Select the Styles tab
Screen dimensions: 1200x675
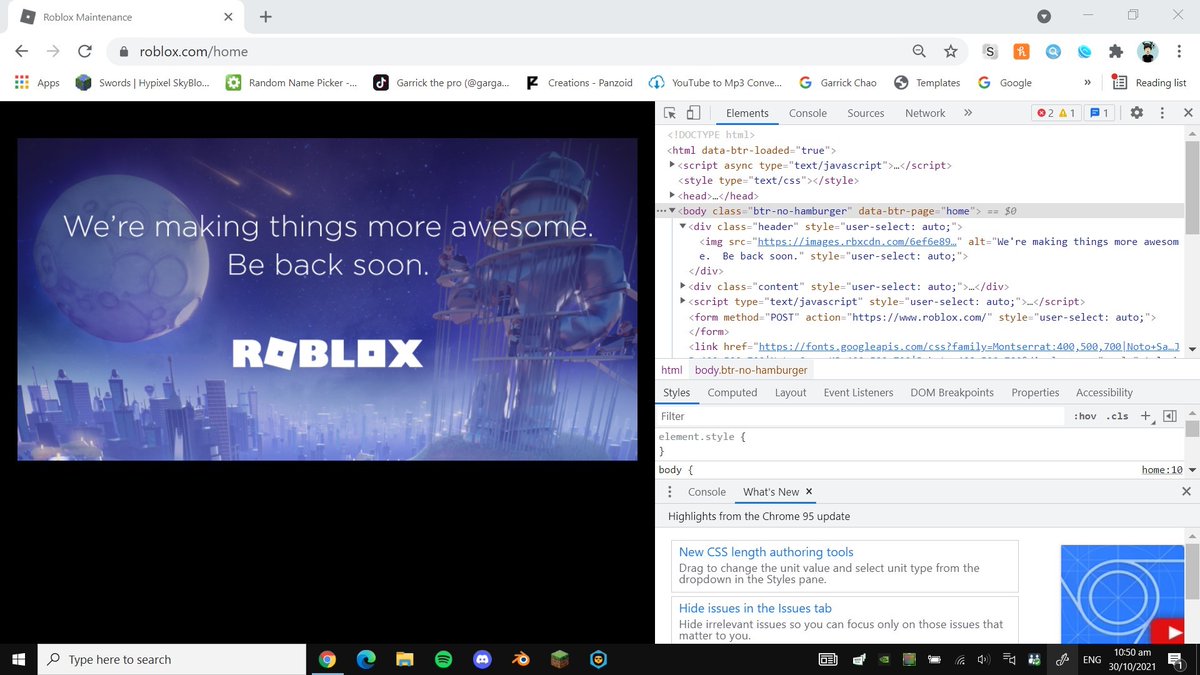[676, 392]
